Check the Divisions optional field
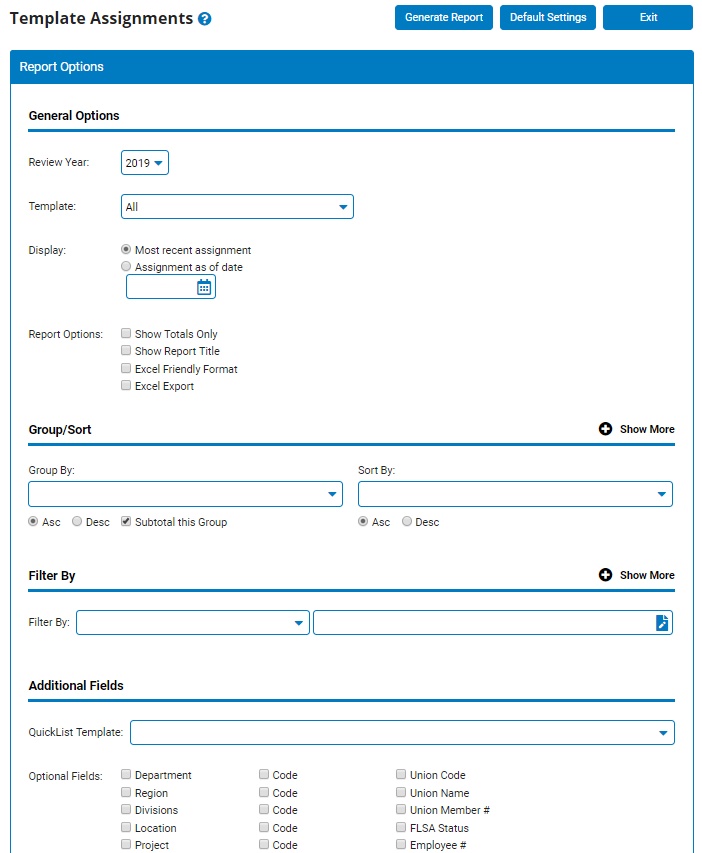 click(126, 809)
